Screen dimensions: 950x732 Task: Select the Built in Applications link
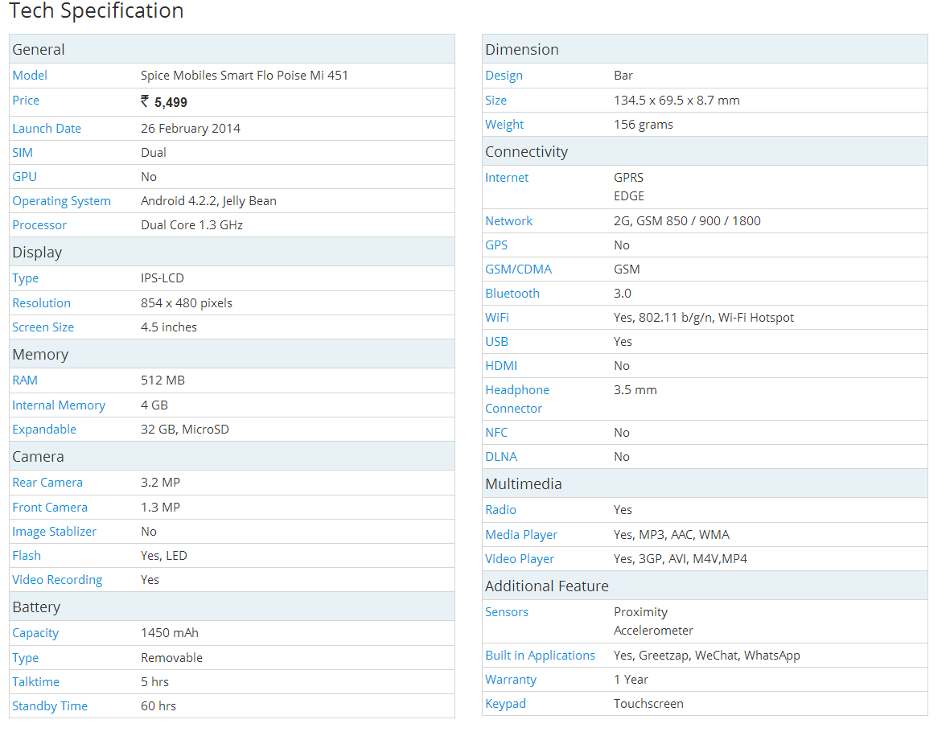(540, 656)
